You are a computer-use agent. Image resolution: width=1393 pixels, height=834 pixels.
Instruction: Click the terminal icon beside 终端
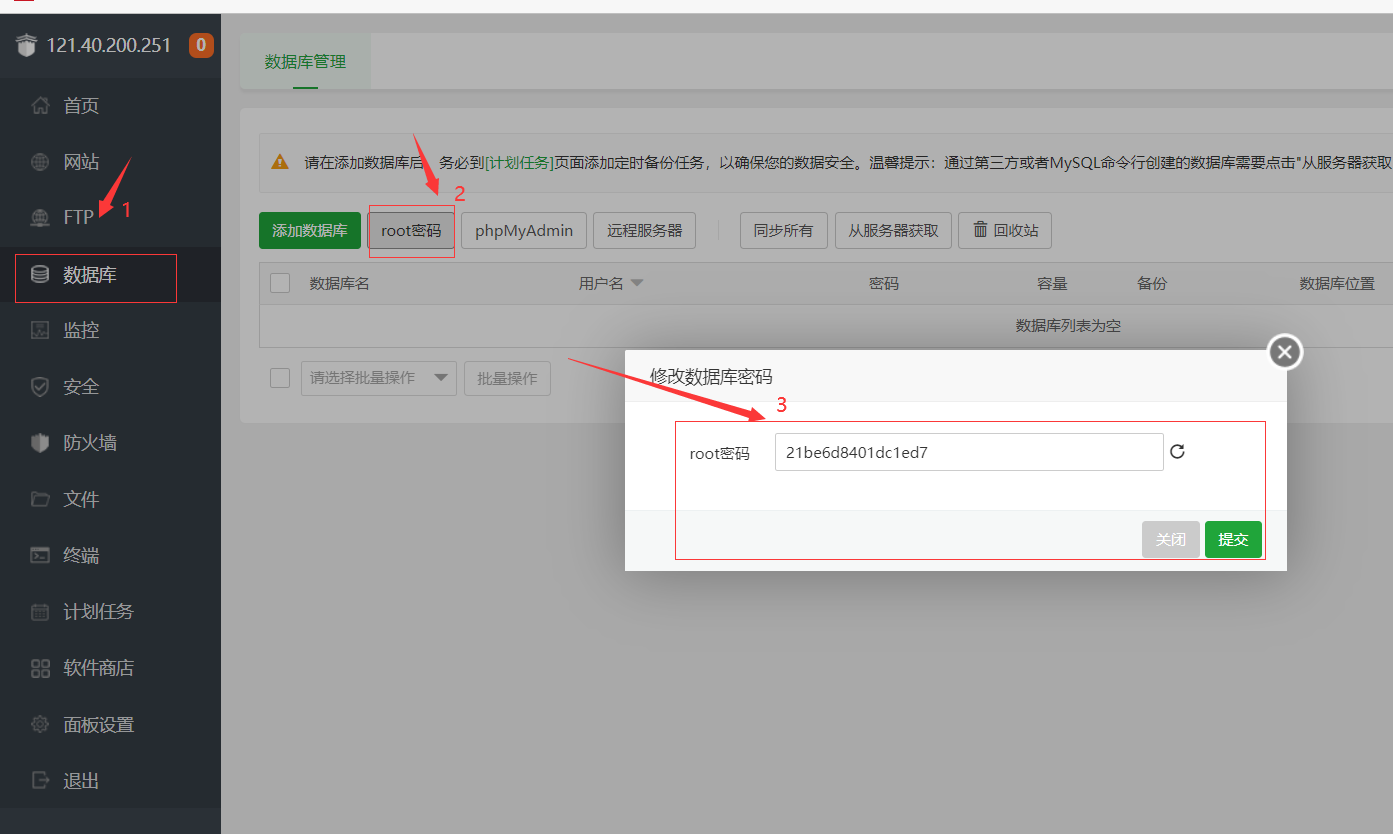click(40, 555)
